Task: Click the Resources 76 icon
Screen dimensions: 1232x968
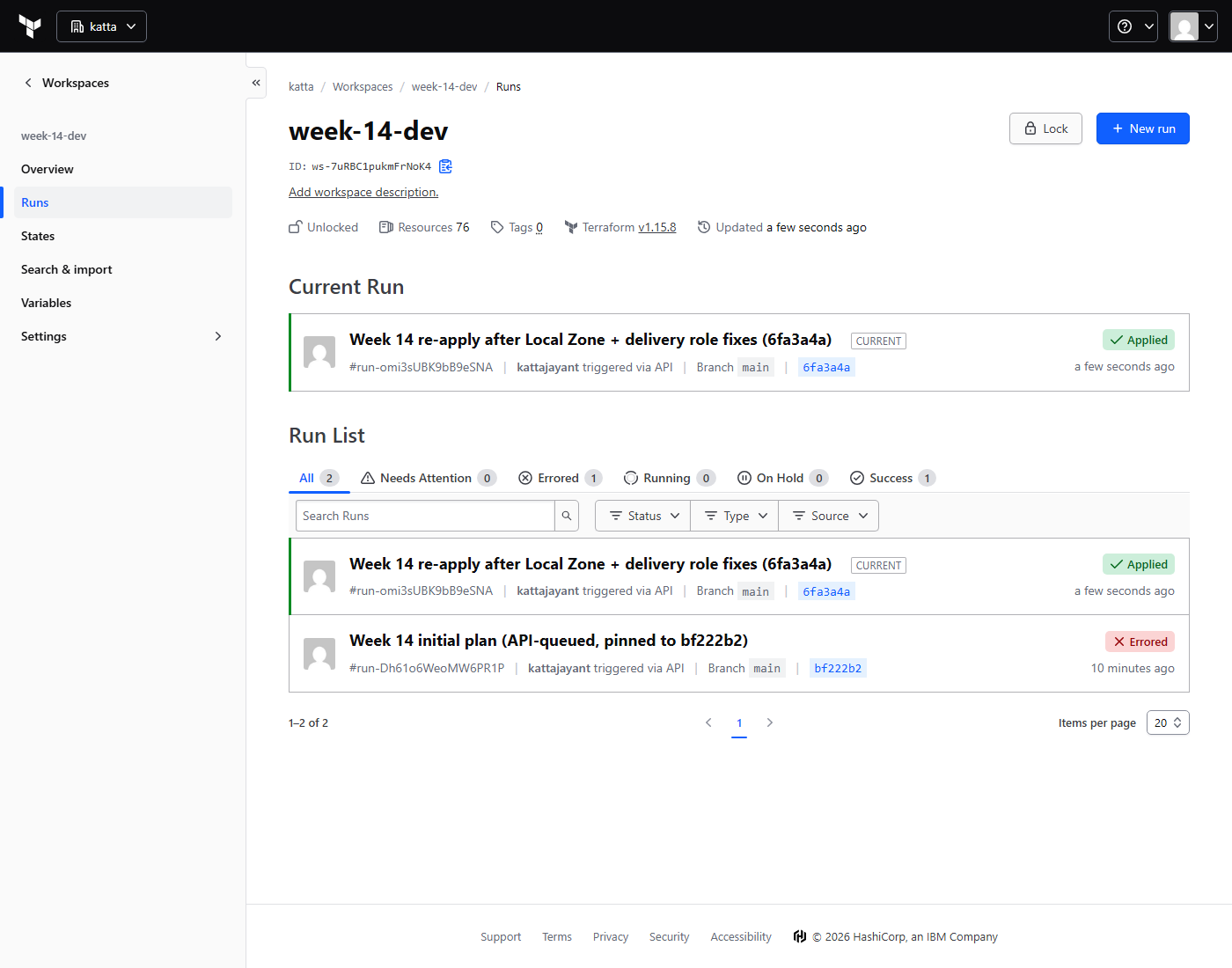Action: (386, 227)
